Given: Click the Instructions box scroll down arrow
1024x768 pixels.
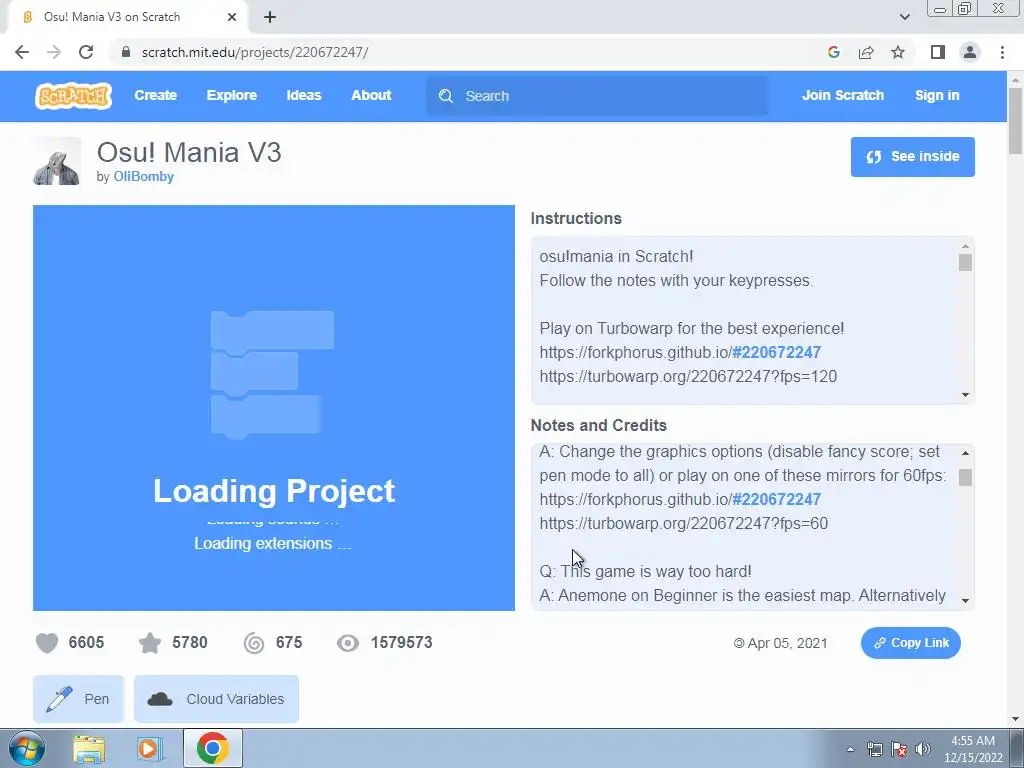Looking at the screenshot, I should (x=965, y=395).
